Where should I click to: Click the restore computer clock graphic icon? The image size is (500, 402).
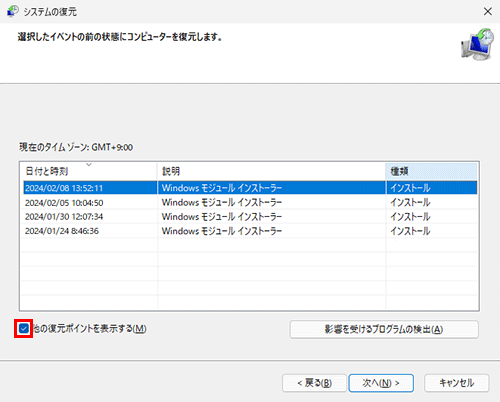[x=477, y=45]
